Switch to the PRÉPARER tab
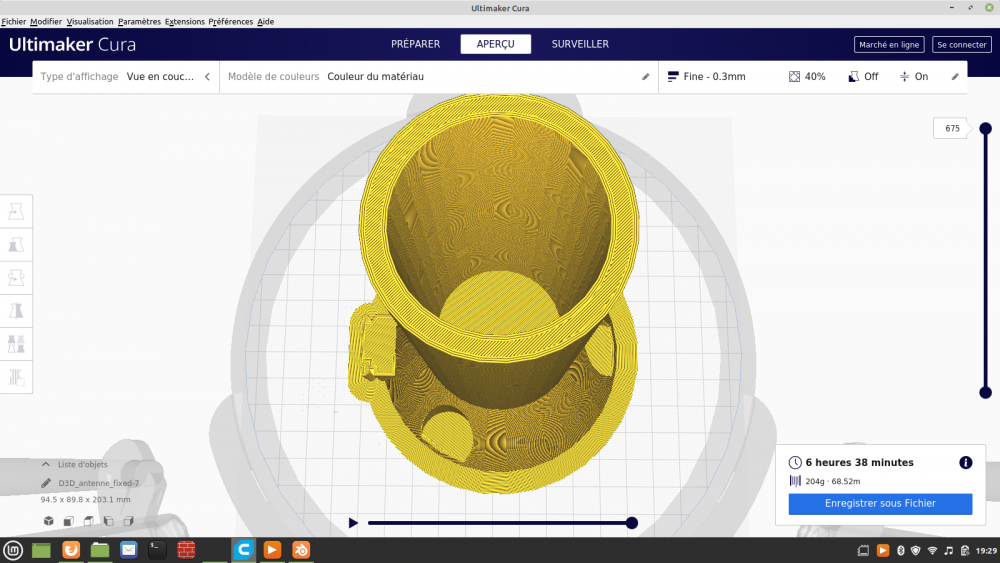Viewport: 1000px width, 563px height. 415,44
